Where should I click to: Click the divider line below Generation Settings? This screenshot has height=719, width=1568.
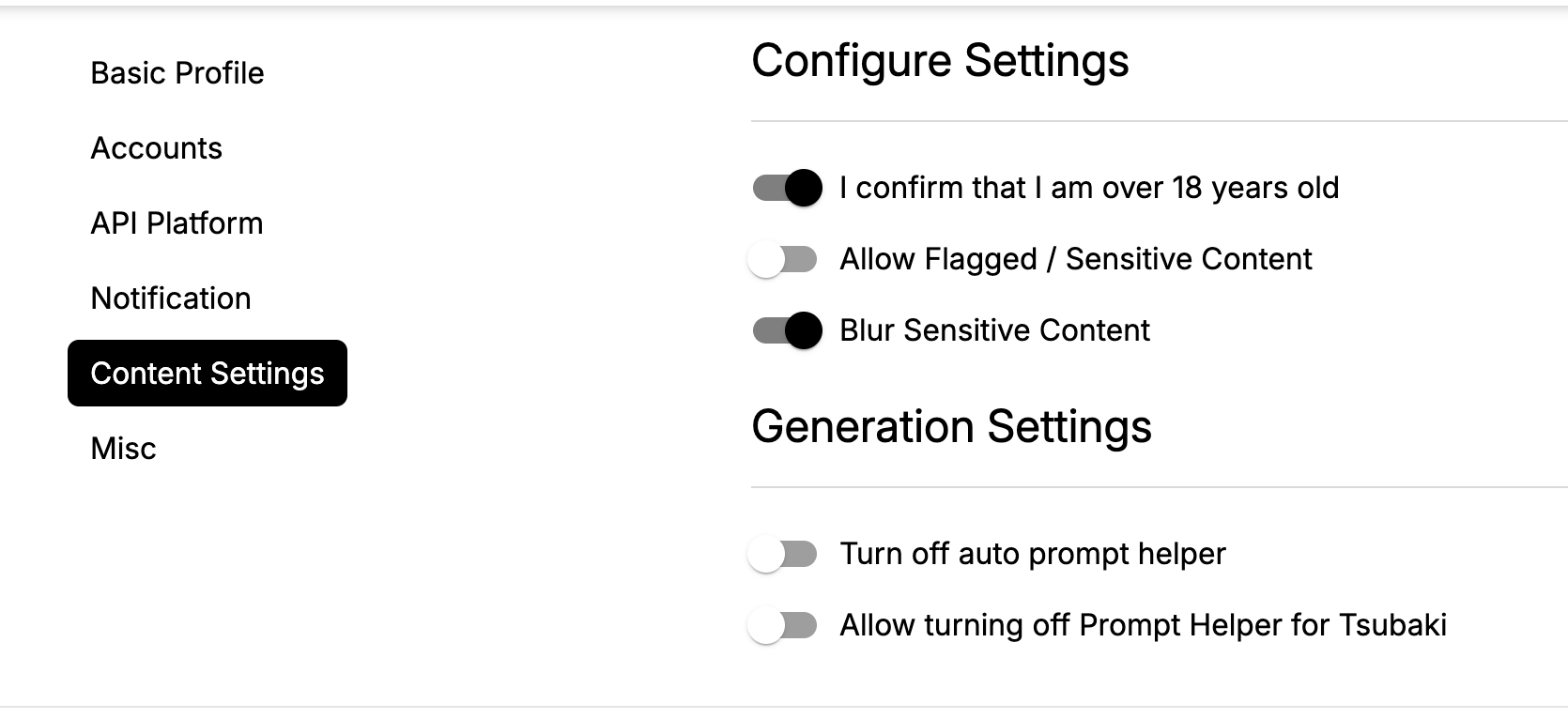tap(1160, 487)
